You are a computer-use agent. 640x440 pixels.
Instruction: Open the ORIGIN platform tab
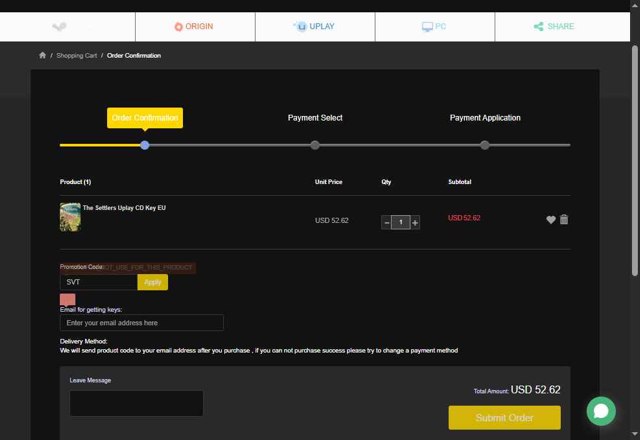click(195, 27)
